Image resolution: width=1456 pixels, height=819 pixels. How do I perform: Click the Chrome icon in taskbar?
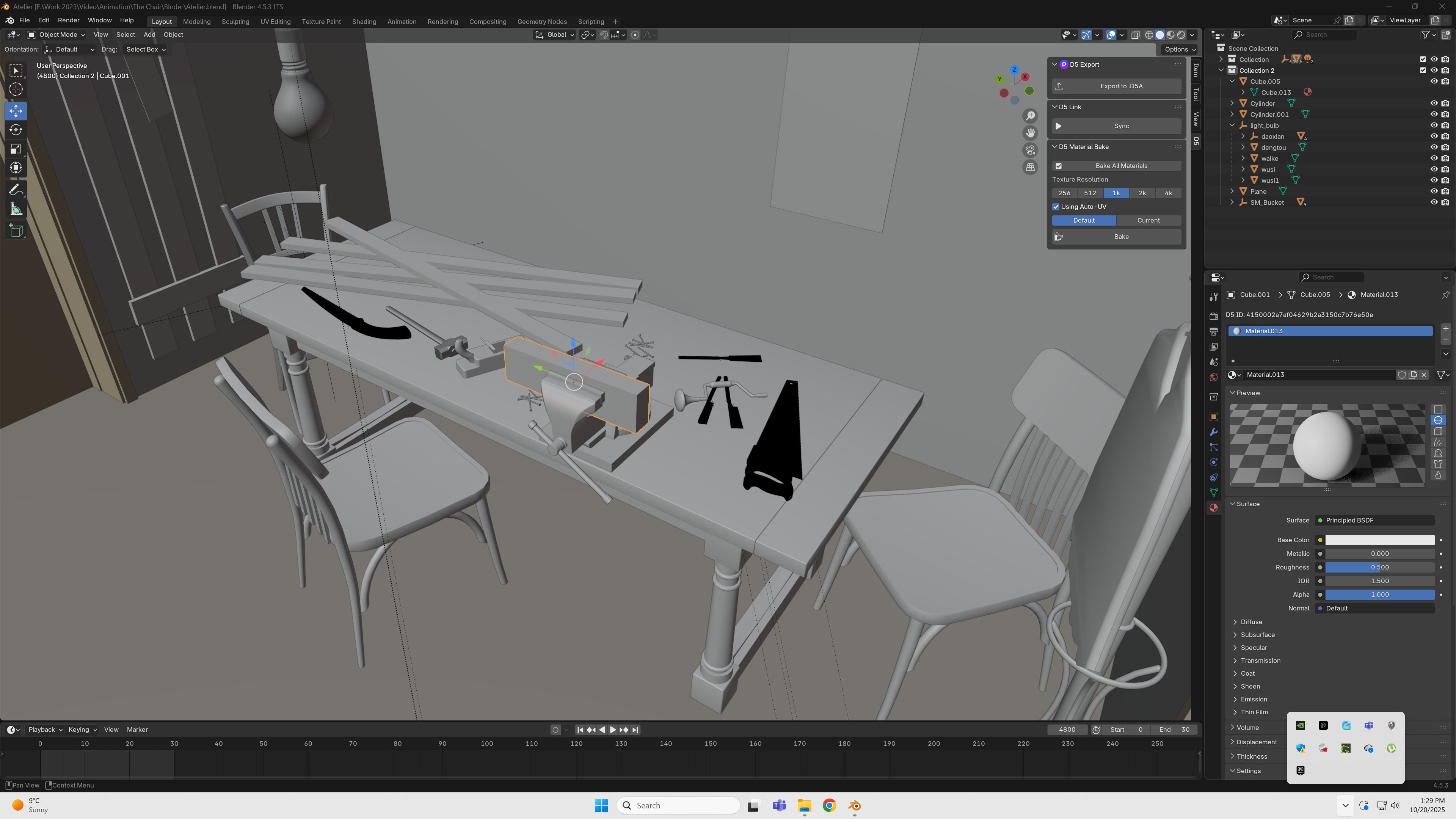(x=829, y=805)
